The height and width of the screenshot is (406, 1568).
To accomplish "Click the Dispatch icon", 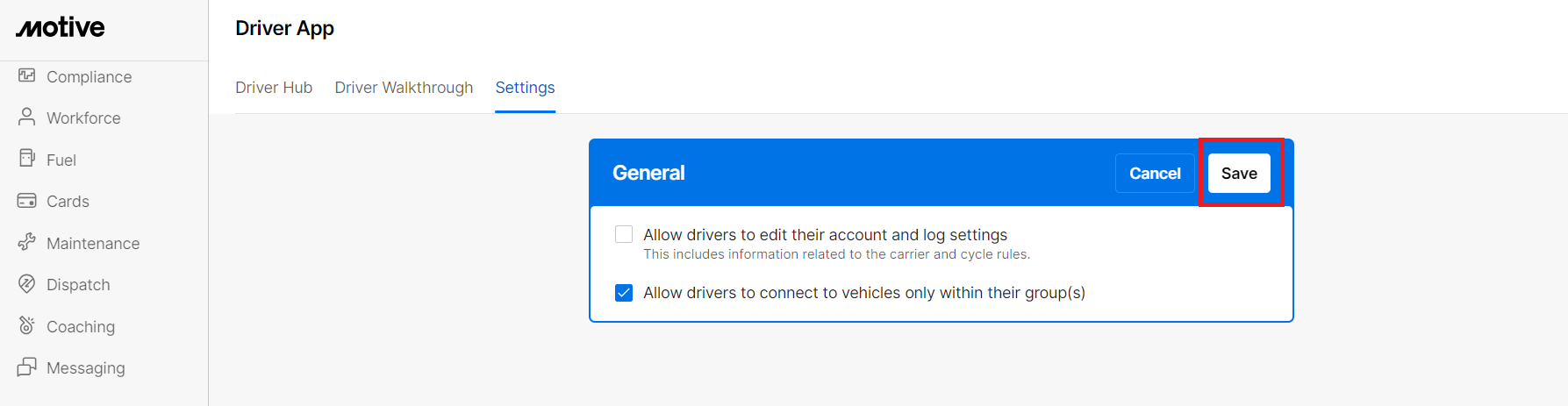I will point(27,284).
